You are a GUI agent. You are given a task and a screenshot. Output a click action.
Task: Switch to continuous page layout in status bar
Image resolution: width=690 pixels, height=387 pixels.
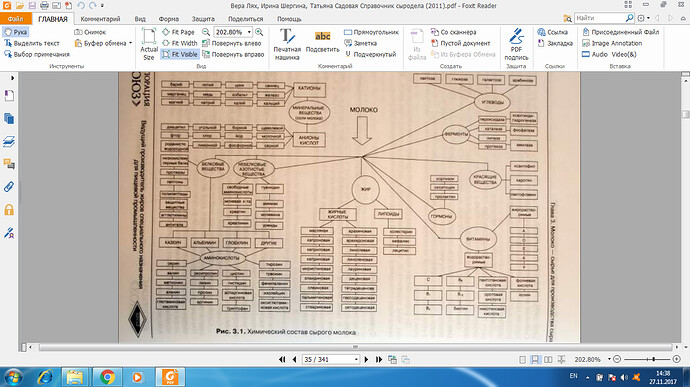click(535, 360)
